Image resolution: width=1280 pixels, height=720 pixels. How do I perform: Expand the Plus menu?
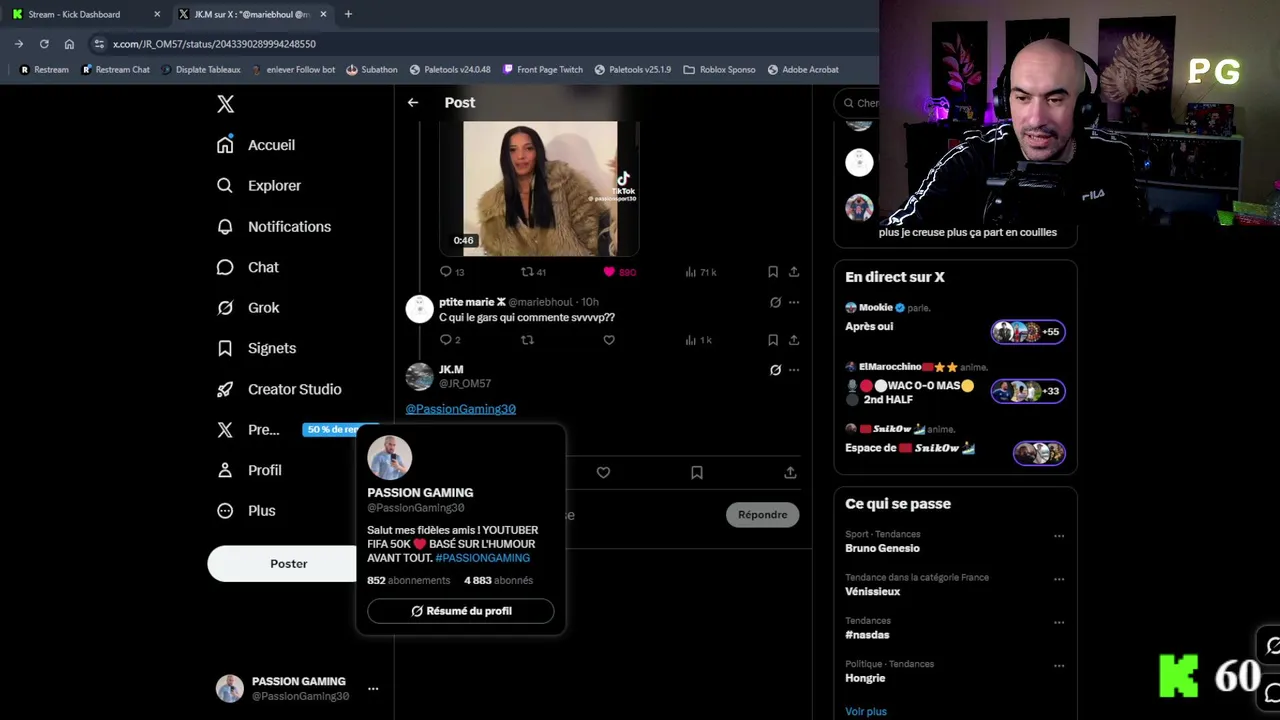[246, 510]
